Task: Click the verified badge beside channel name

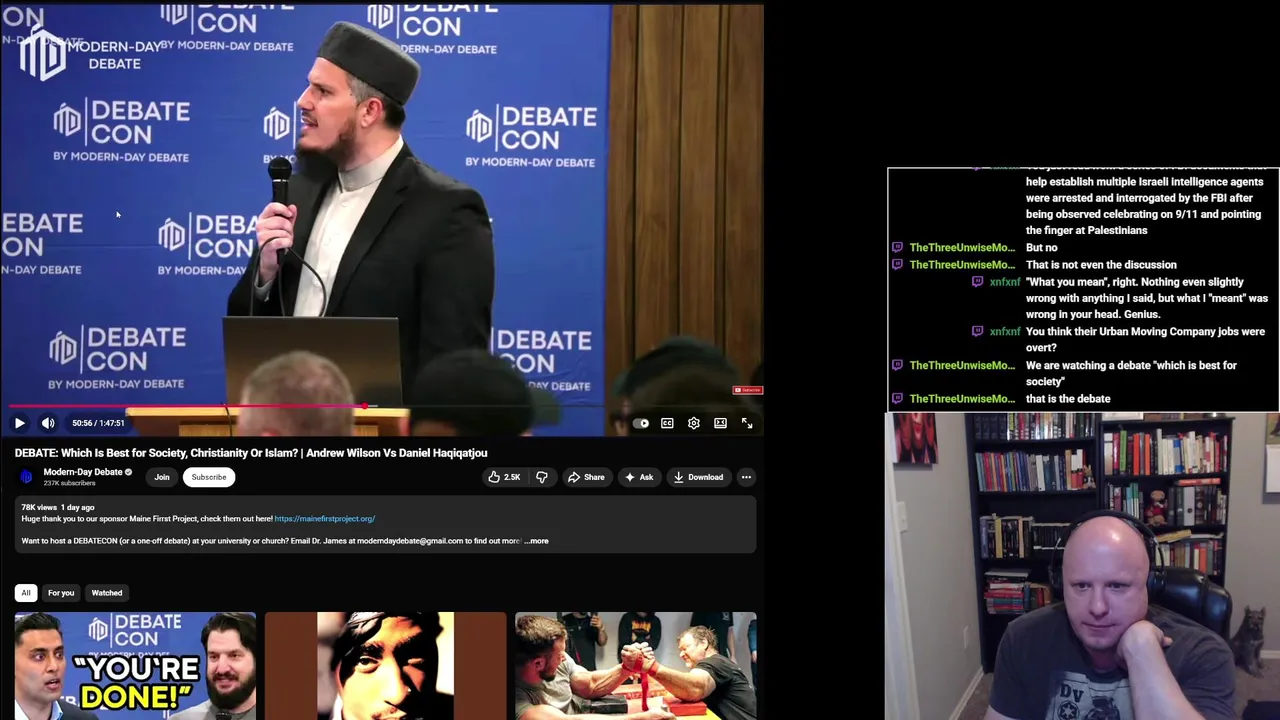Action: [x=128, y=472]
